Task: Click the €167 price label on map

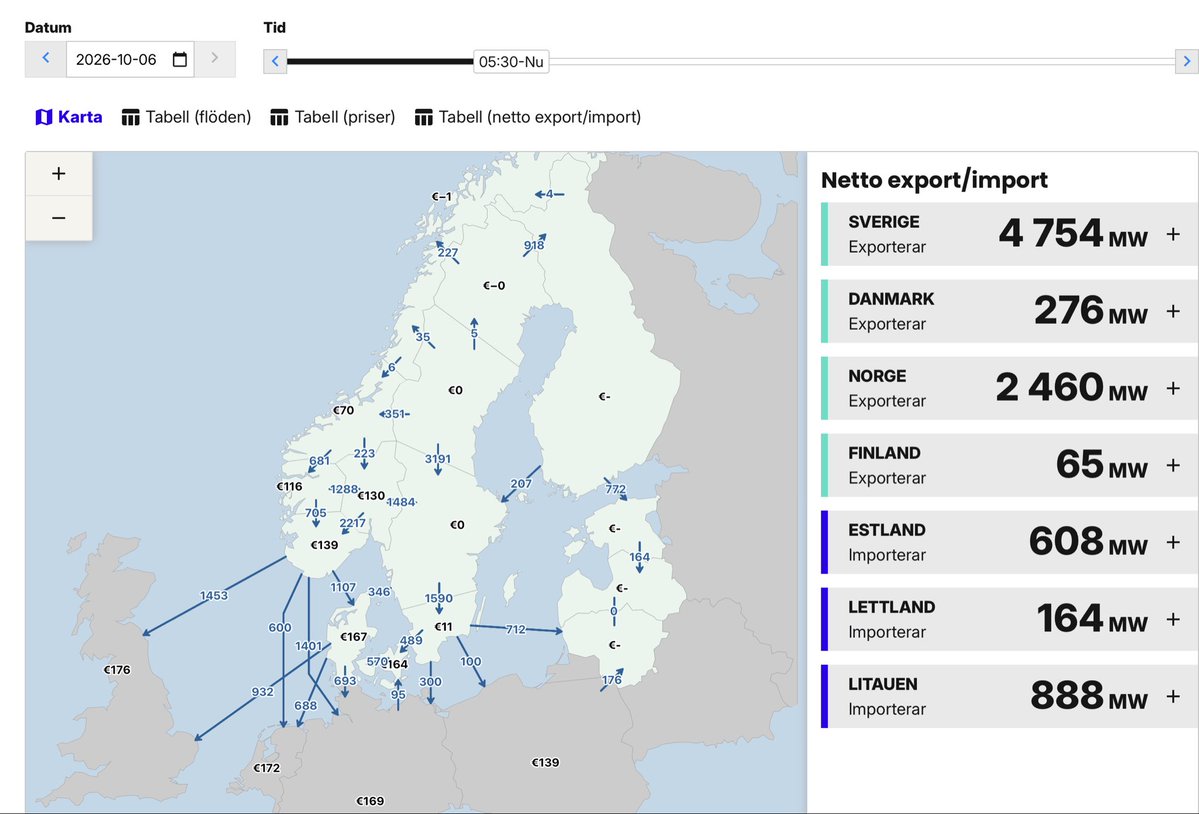Action: 353,637
